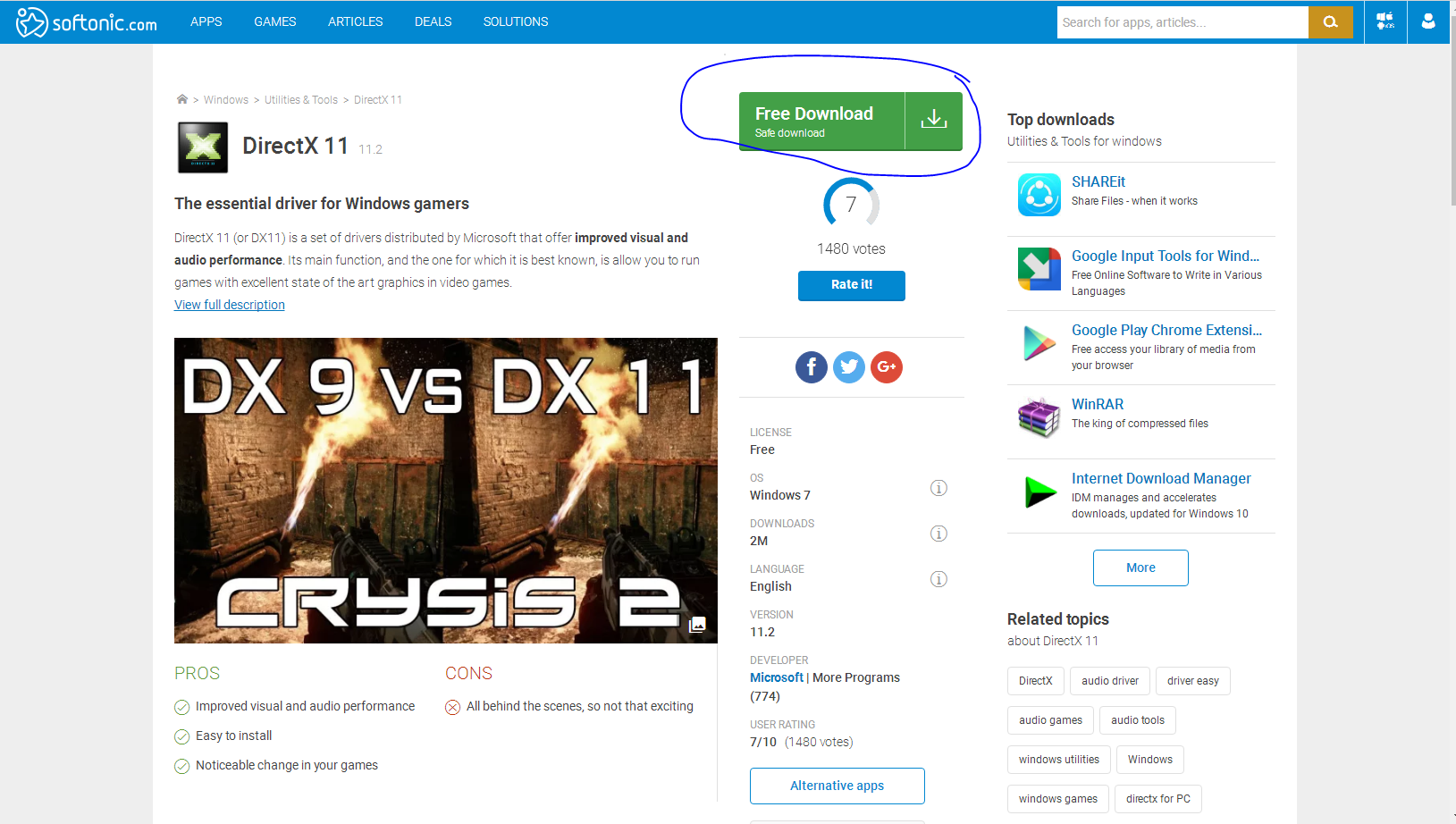This screenshot has height=824, width=1456.
Task: Click the 1480 votes text
Action: point(851,249)
